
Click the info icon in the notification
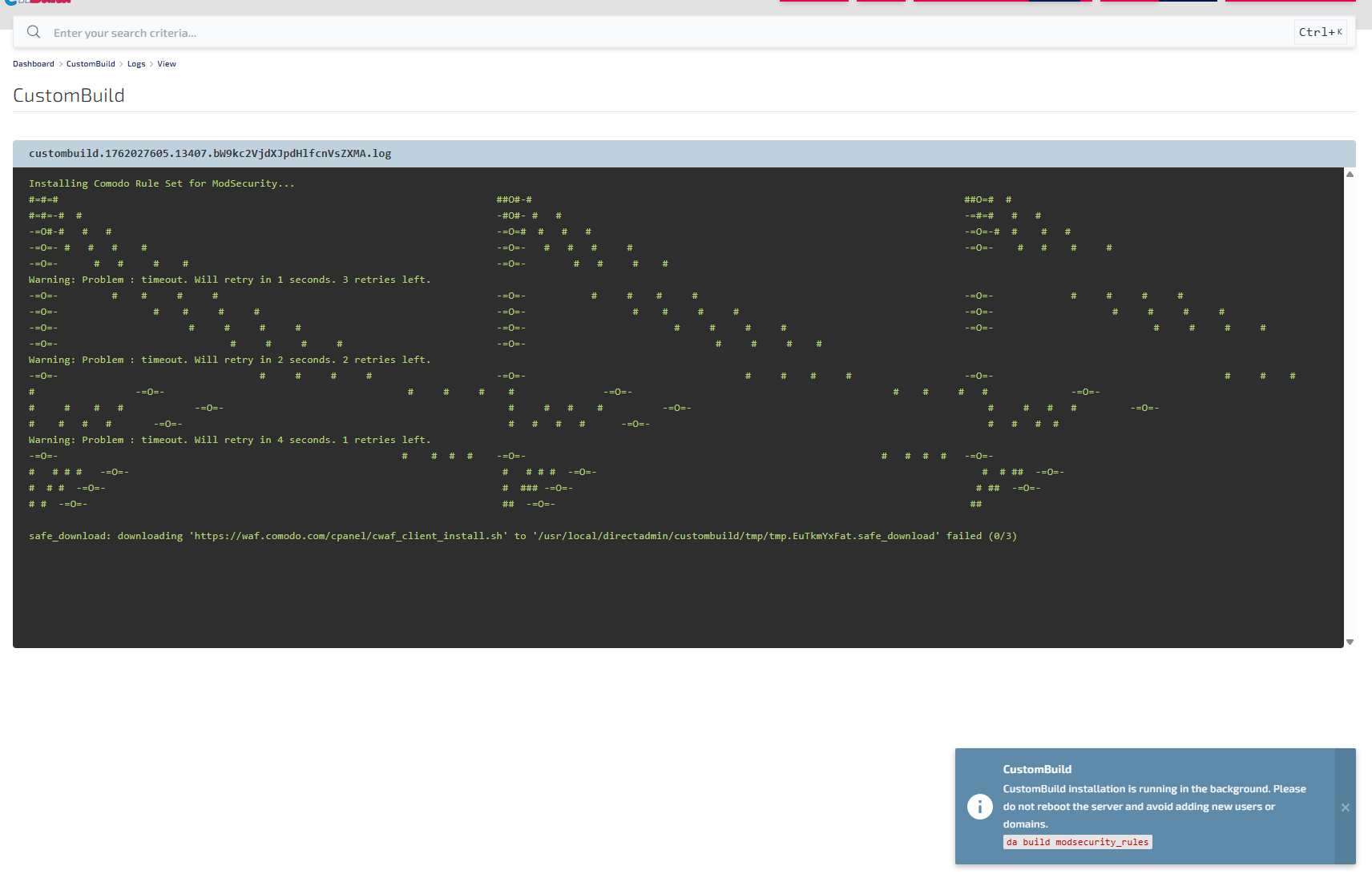(x=979, y=806)
